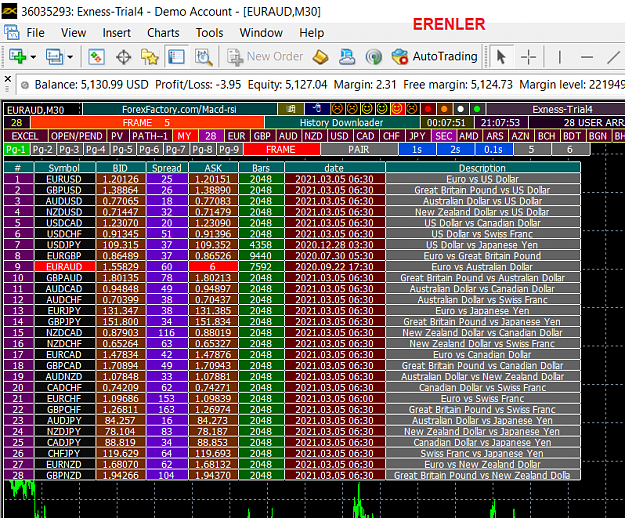Select the 1s refresh interval button
Image resolution: width=625 pixels, height=518 pixels.
pos(417,150)
